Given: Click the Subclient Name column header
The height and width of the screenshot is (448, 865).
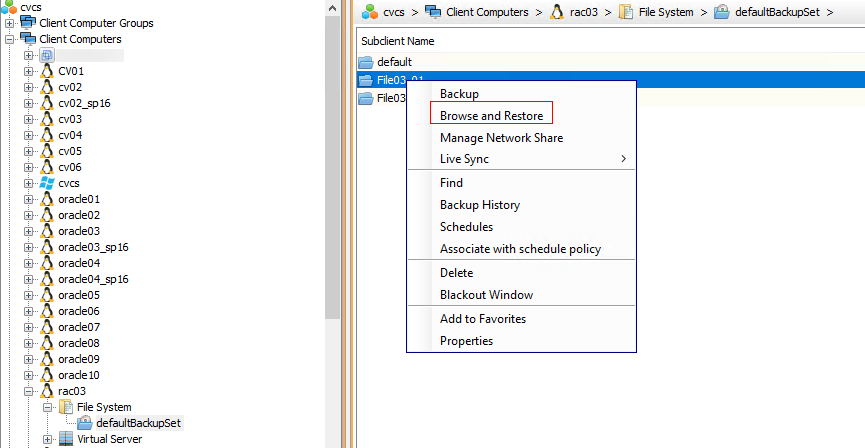Looking at the screenshot, I should coord(398,41).
